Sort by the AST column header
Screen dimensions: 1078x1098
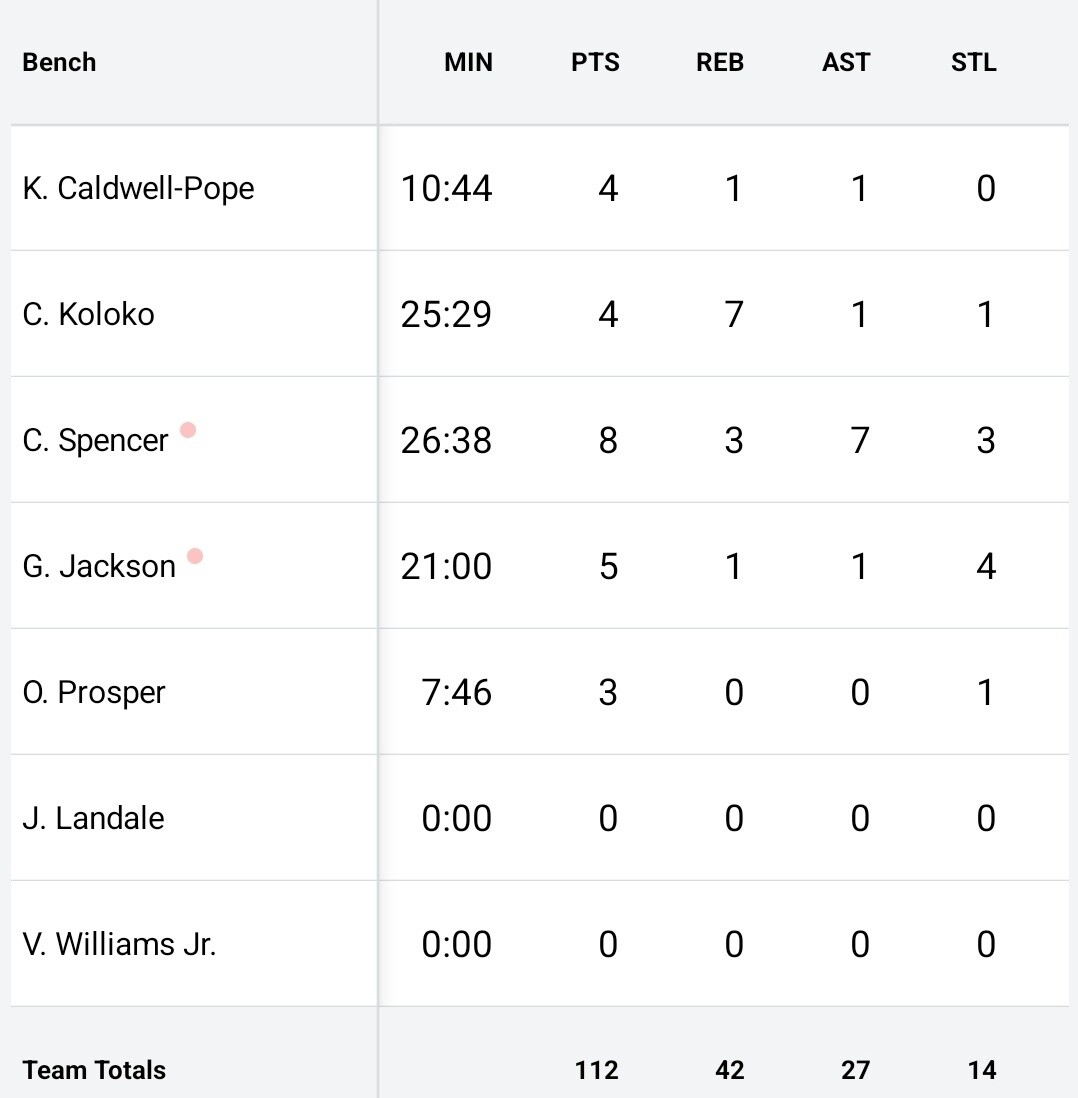tap(846, 62)
